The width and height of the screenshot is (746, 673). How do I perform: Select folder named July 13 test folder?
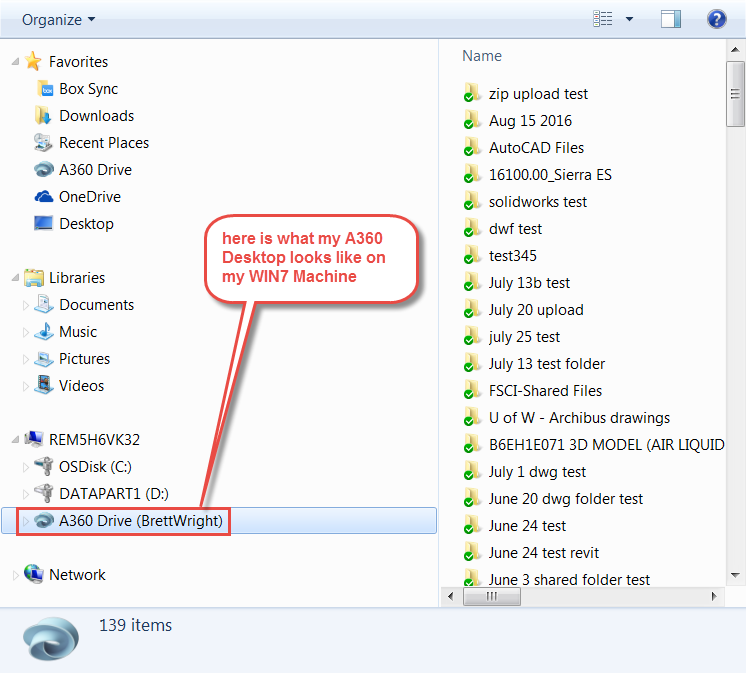tap(534, 364)
